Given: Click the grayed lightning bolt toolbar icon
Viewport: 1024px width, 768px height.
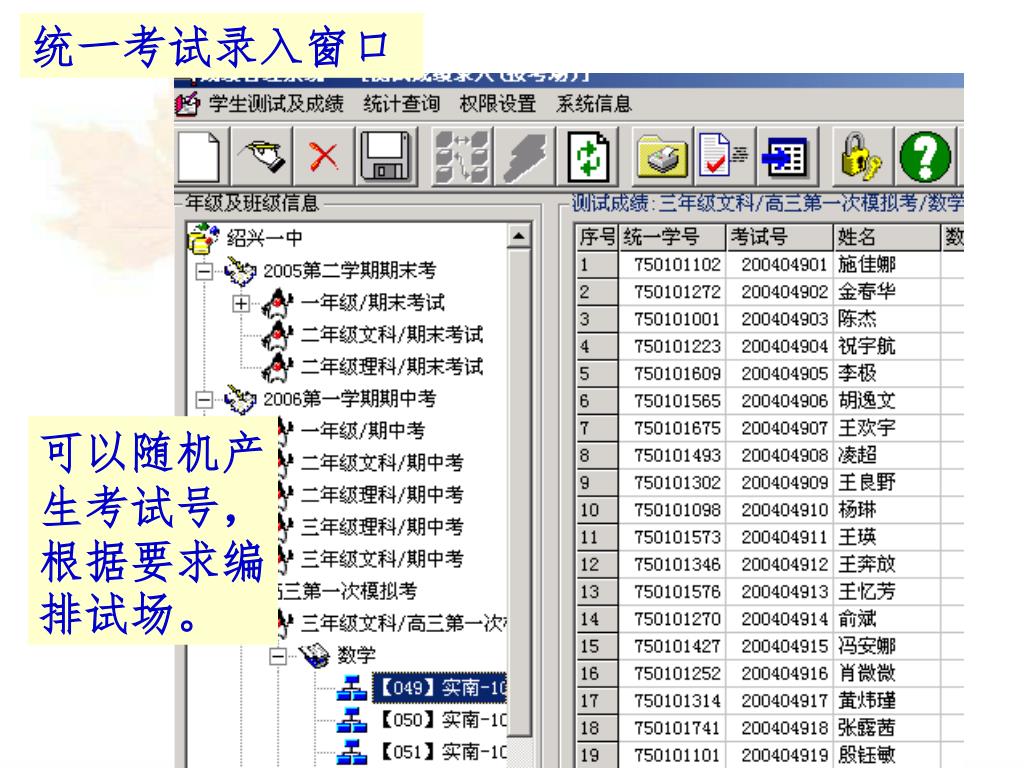Looking at the screenshot, I should click(524, 157).
